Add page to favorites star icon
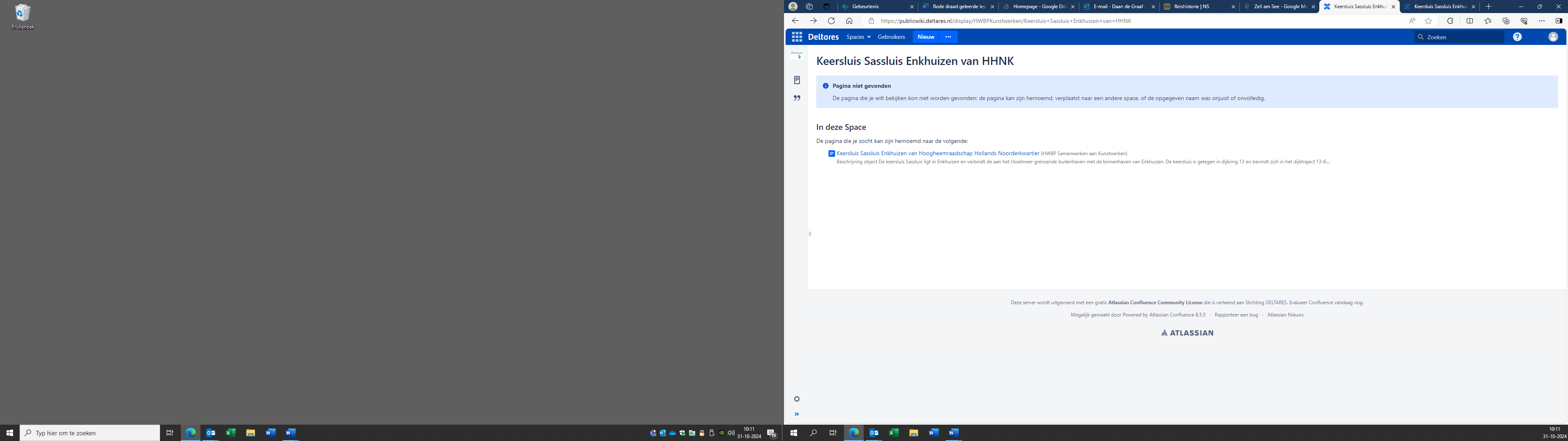The width and height of the screenshot is (1568, 441). click(1428, 21)
